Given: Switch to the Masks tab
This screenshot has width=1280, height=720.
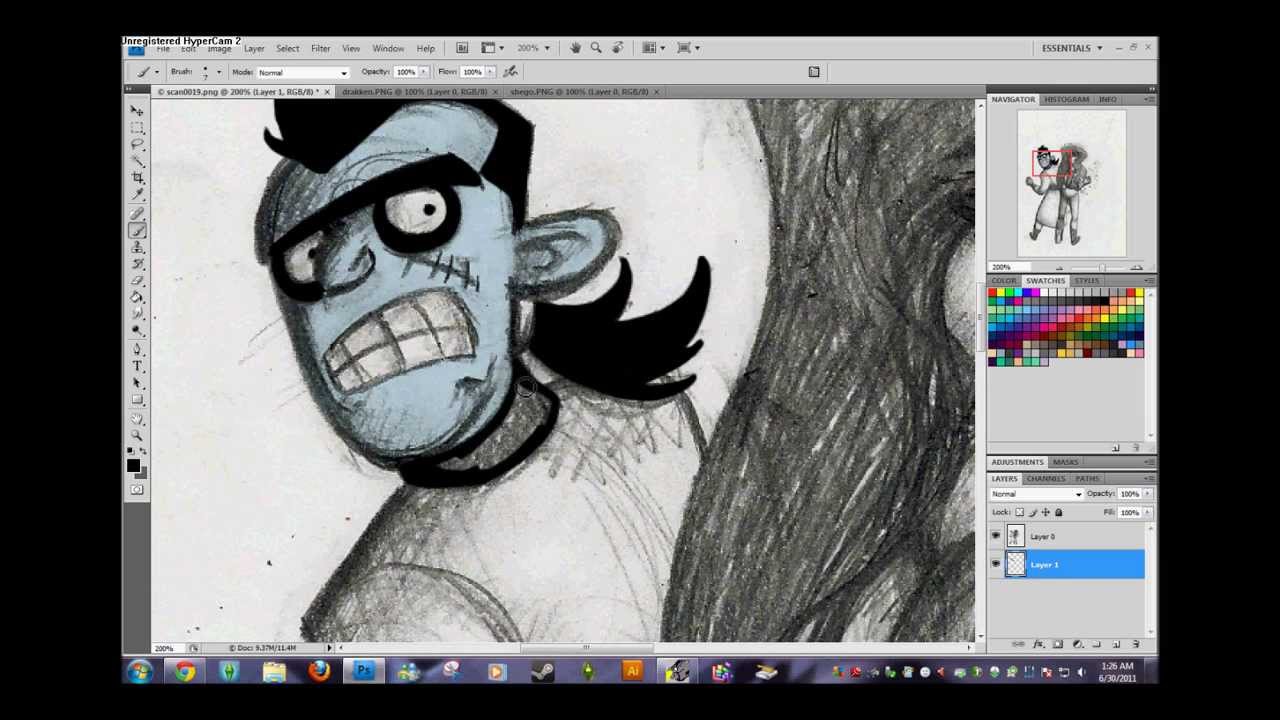Looking at the screenshot, I should (x=1065, y=462).
